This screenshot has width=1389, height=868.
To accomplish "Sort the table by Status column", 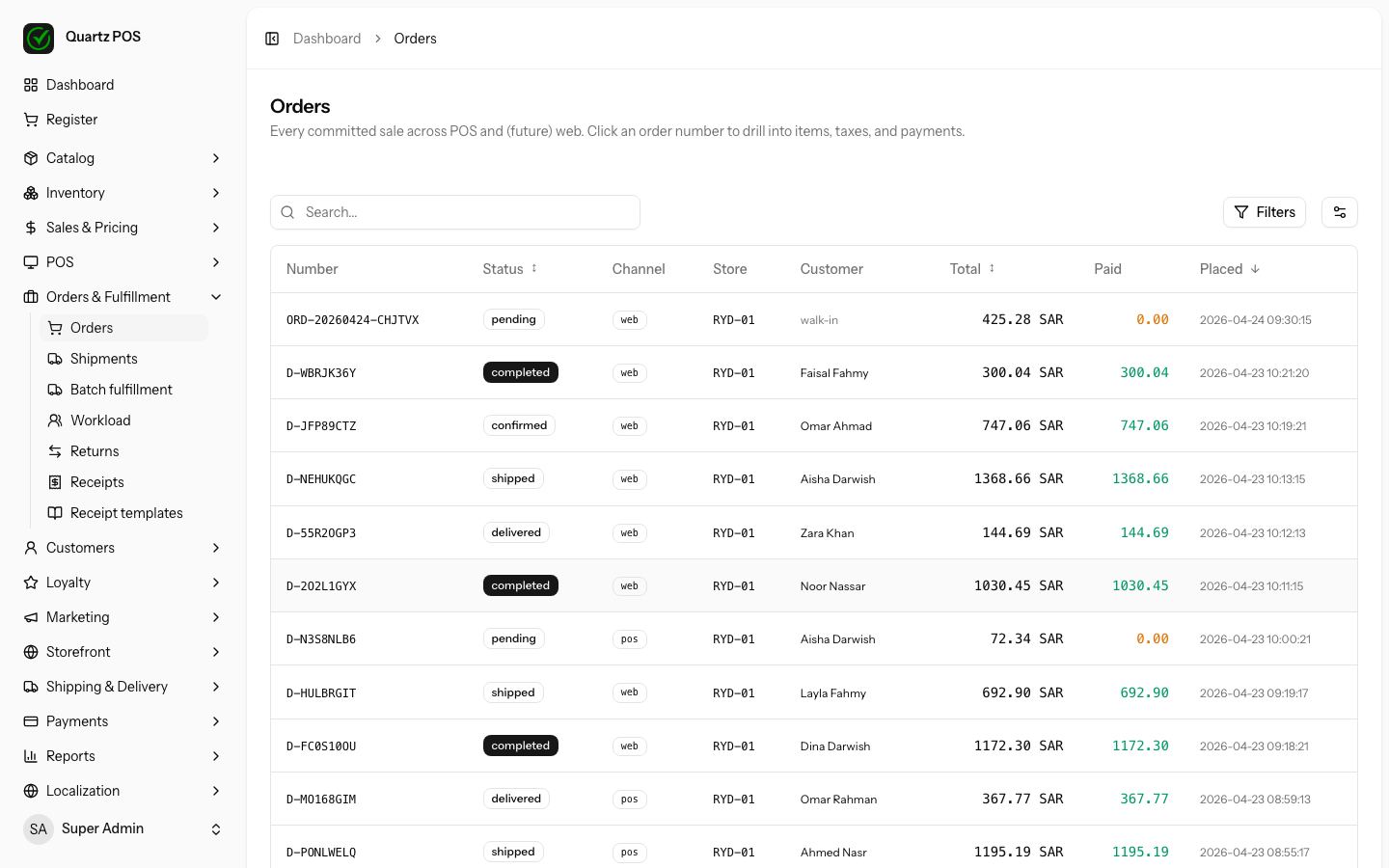I will 510,269.
